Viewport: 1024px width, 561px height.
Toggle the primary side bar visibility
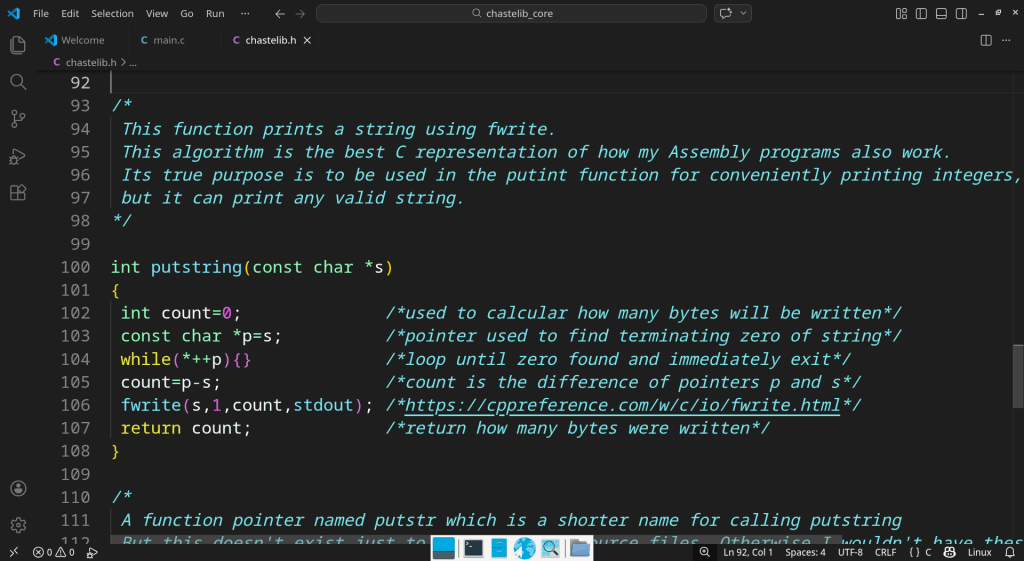921,14
